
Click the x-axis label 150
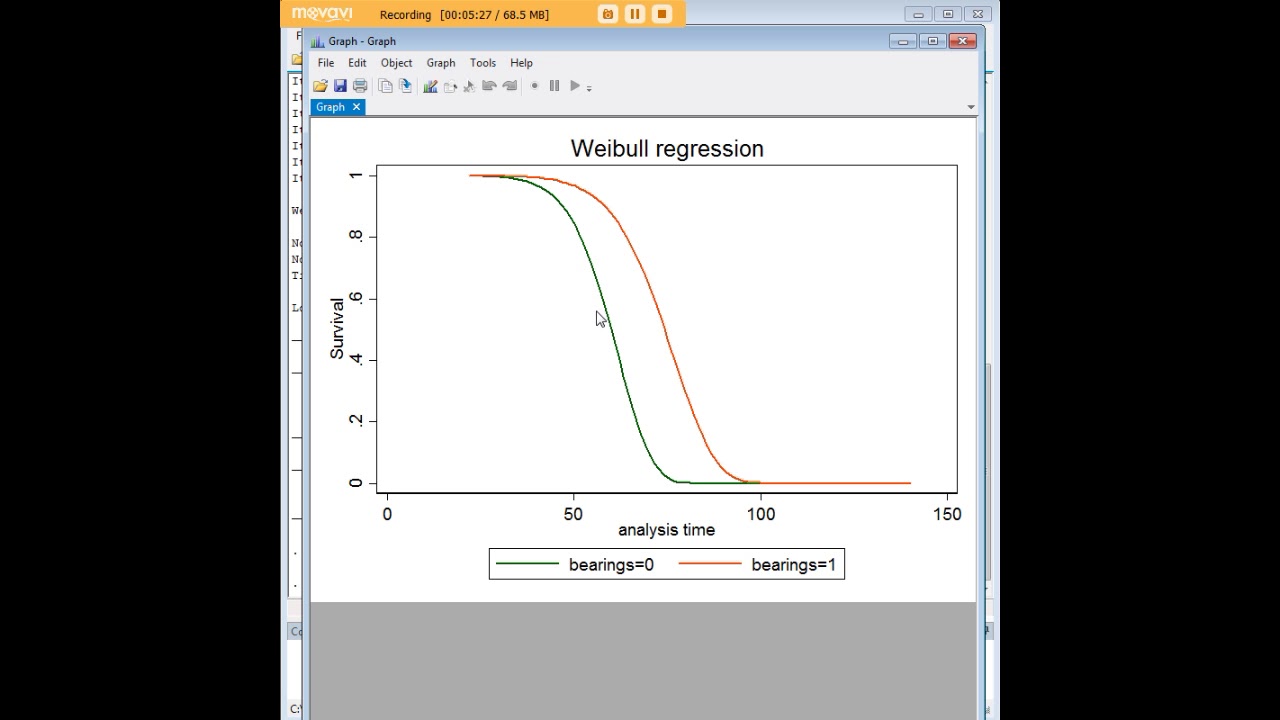click(947, 514)
